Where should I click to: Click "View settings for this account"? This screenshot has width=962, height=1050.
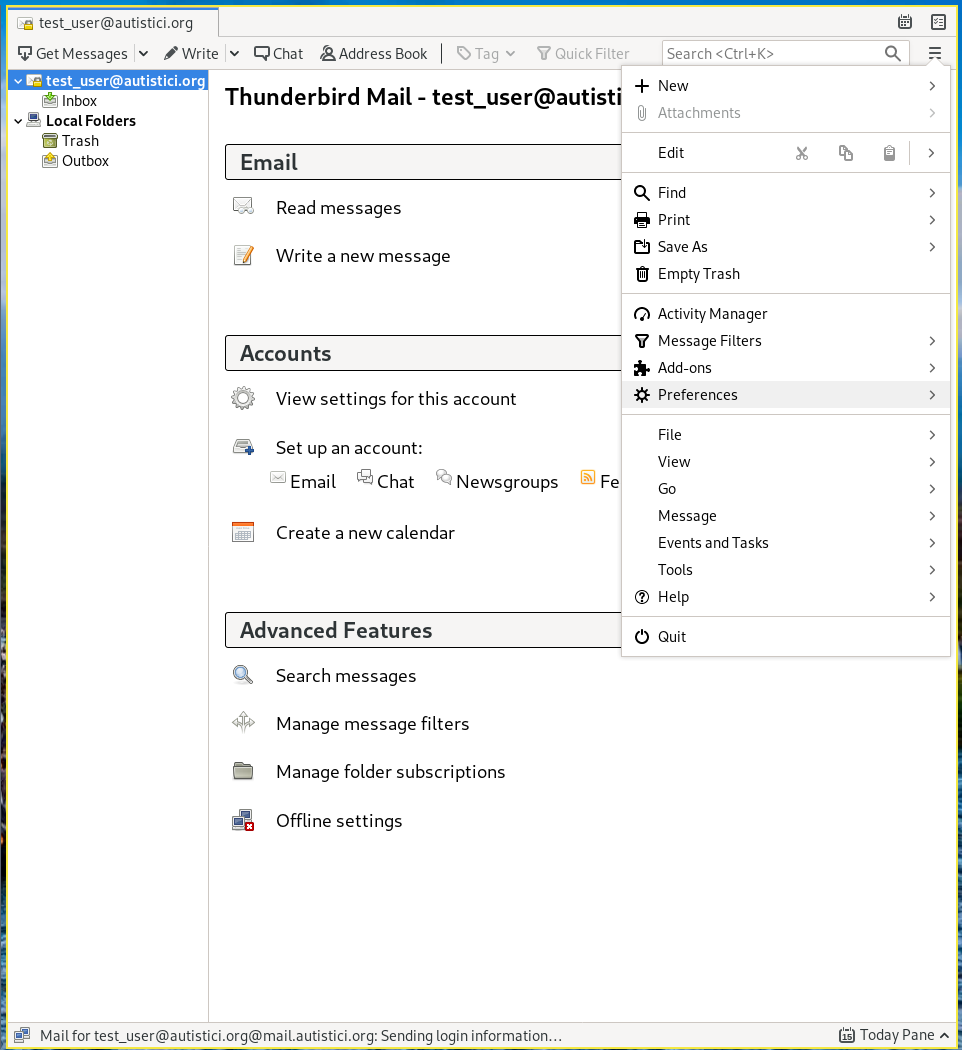(396, 399)
